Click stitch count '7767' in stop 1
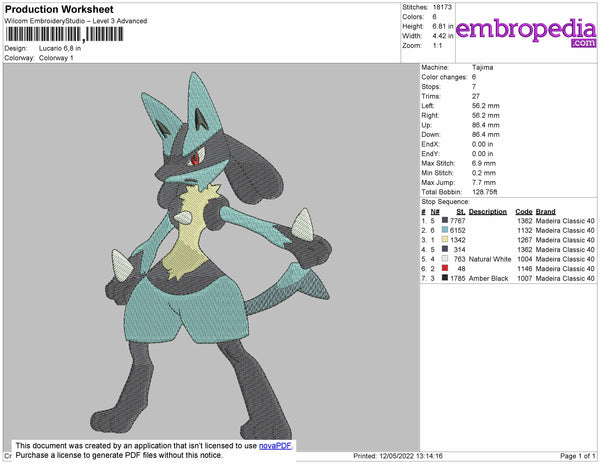The image size is (600, 464). [458, 221]
